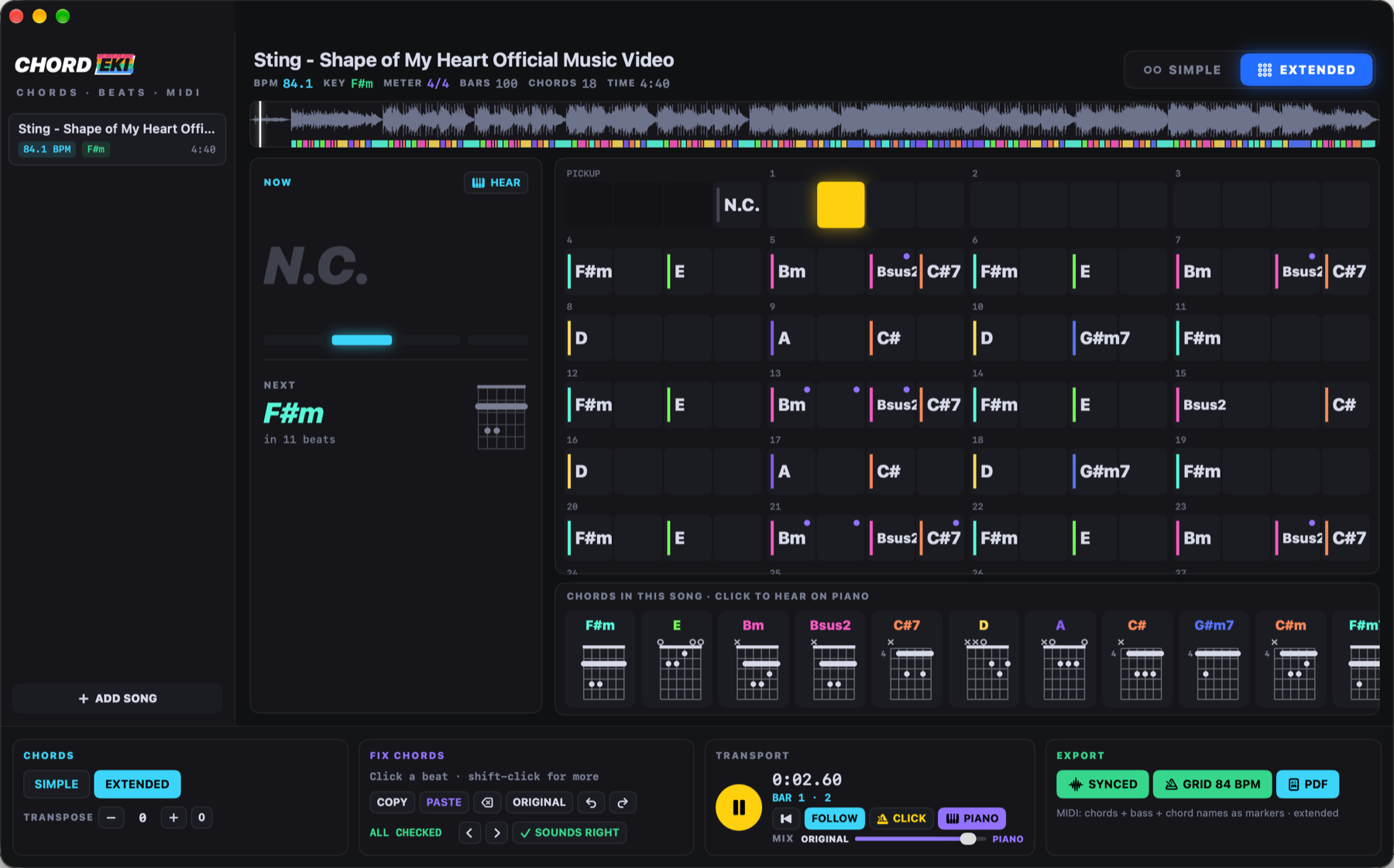This screenshot has width=1394, height=868.
Task: Toggle the metronome CLICK button
Action: (x=901, y=818)
